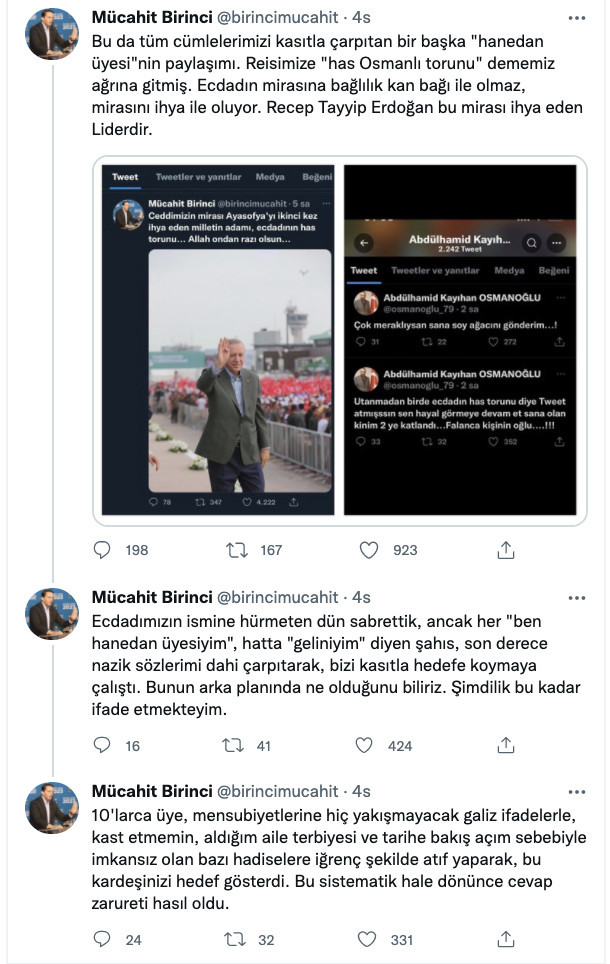The image size is (610, 964).
Task: Open the share icon on the bottom tweet
Action: coord(504,939)
